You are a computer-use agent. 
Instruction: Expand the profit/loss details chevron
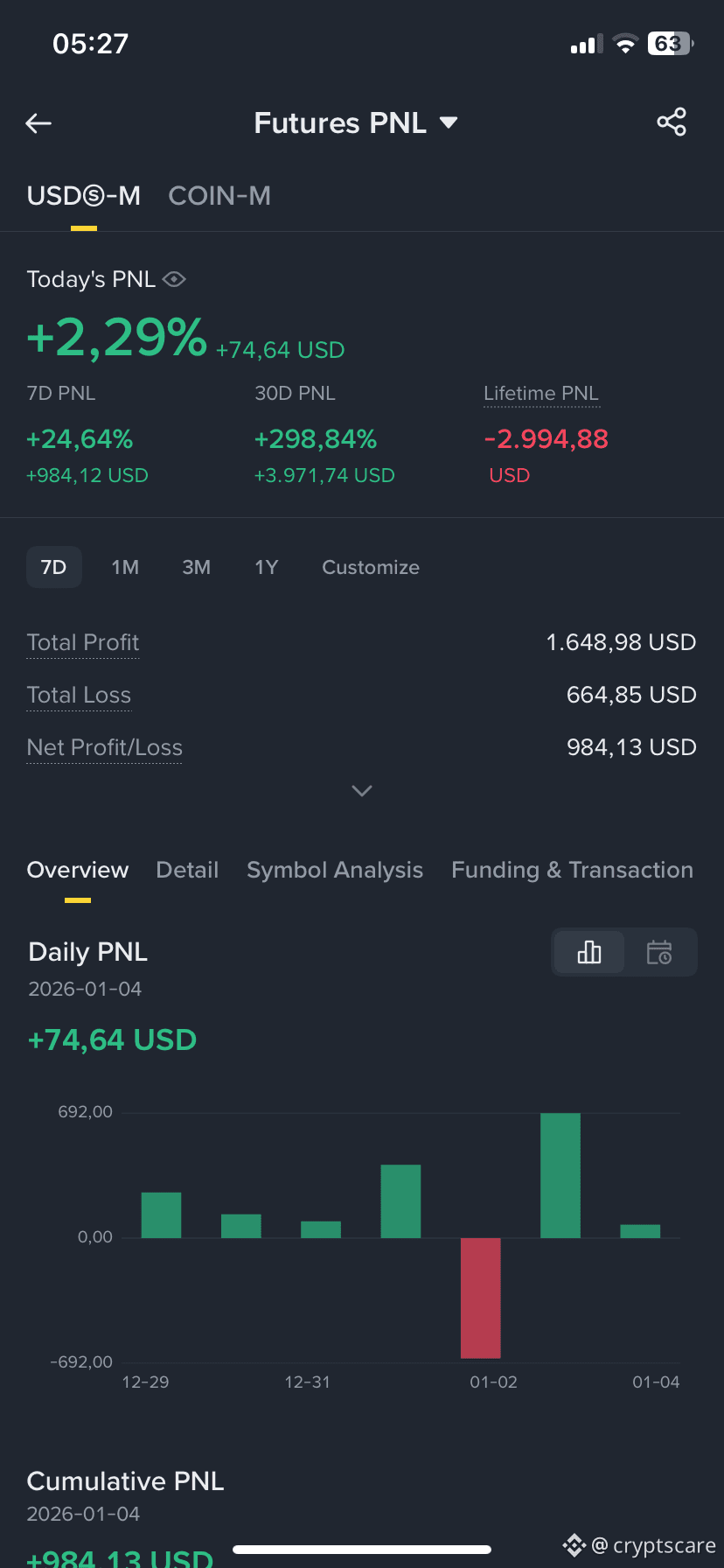point(362,791)
